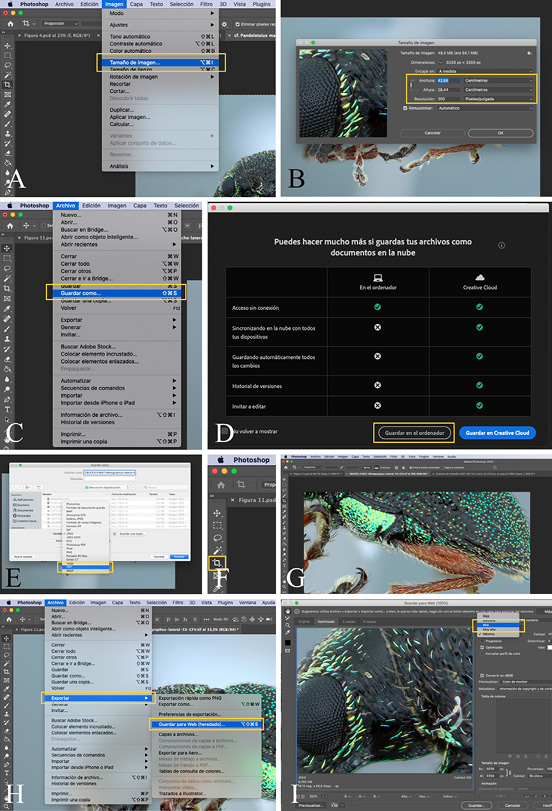This screenshot has height=811, width=552.
Task: Toggle the Progresivo checkbox in Guardar para Web
Action: [482, 641]
